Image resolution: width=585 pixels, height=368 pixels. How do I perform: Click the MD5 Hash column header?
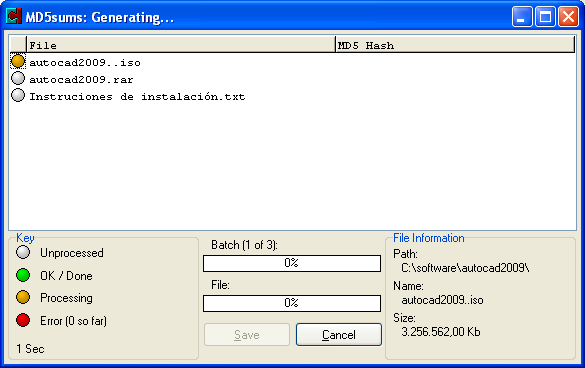pyautogui.click(x=455, y=45)
